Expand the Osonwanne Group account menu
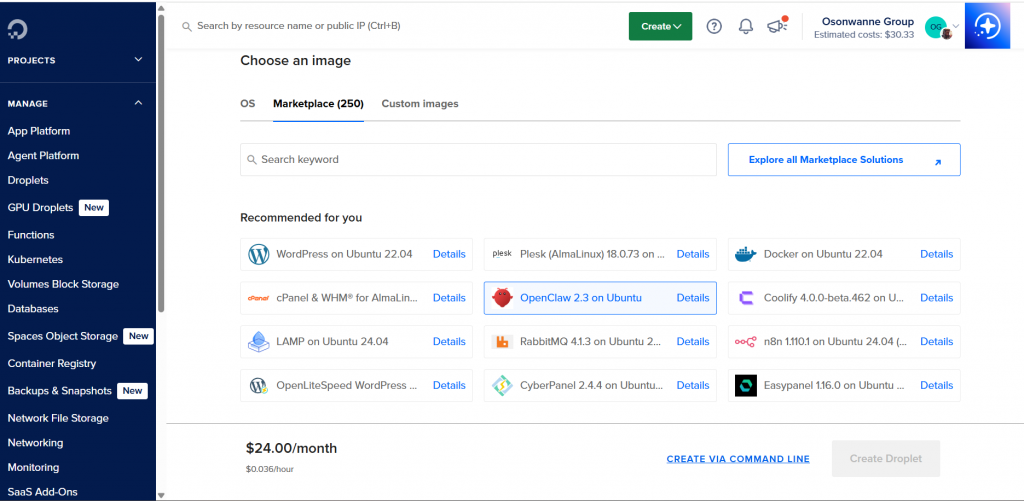 point(956,27)
